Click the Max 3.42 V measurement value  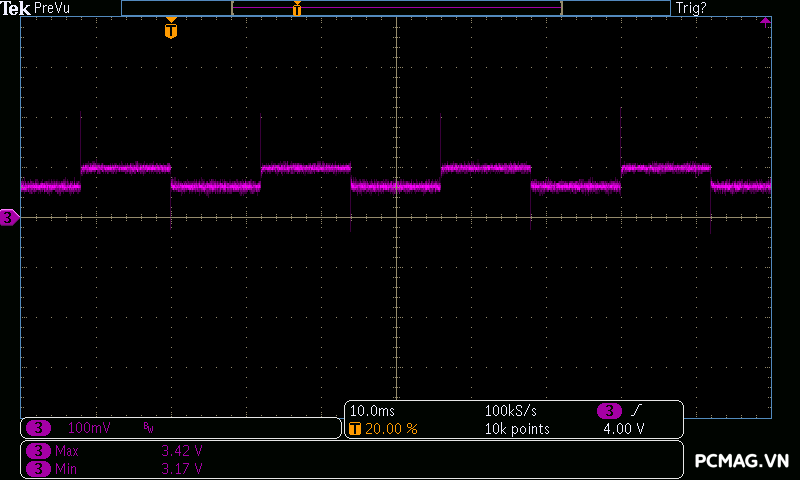182,451
